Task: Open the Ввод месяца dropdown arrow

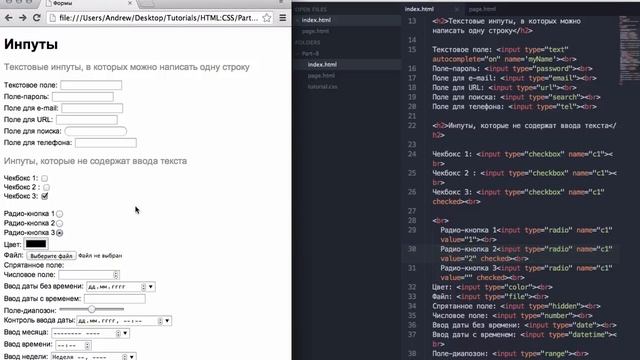Action: pyautogui.click(x=125, y=333)
